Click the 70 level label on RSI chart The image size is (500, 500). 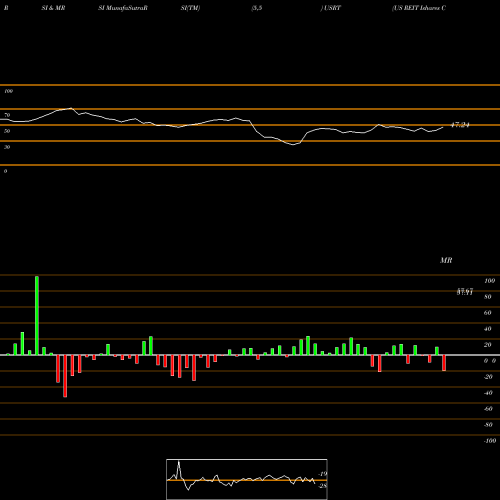tap(7, 115)
